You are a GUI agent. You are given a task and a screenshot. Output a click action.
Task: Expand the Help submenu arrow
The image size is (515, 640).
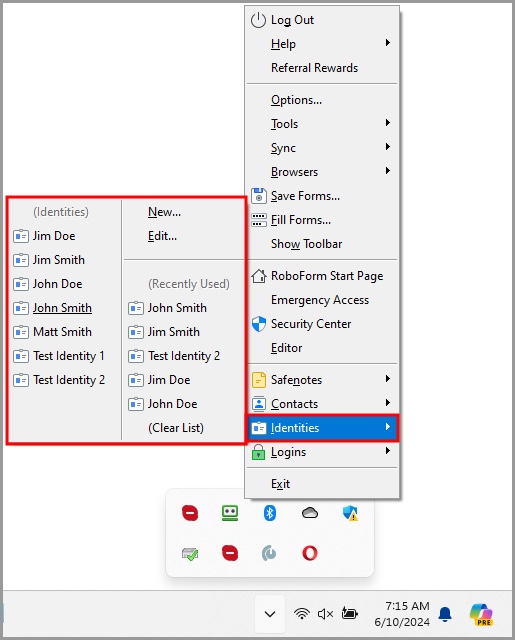coord(388,43)
